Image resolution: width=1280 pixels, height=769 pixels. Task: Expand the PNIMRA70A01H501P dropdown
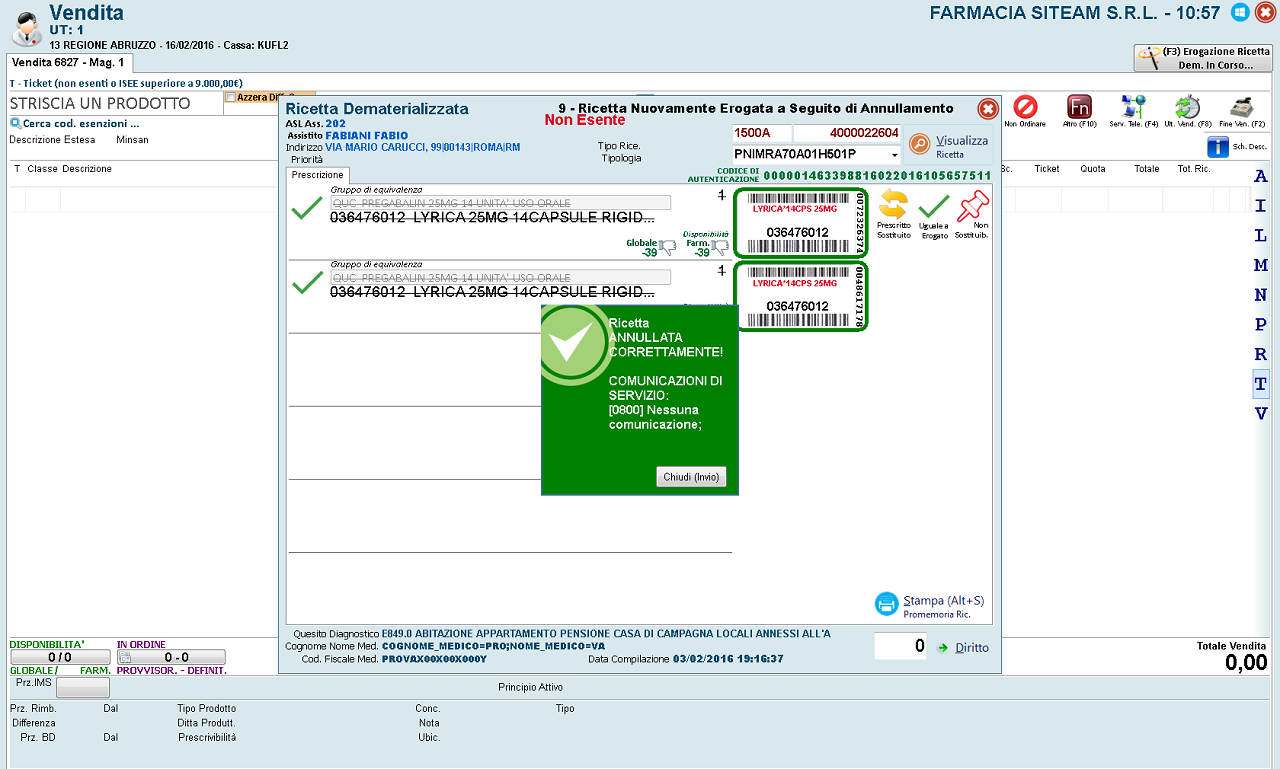pyautogui.click(x=894, y=155)
